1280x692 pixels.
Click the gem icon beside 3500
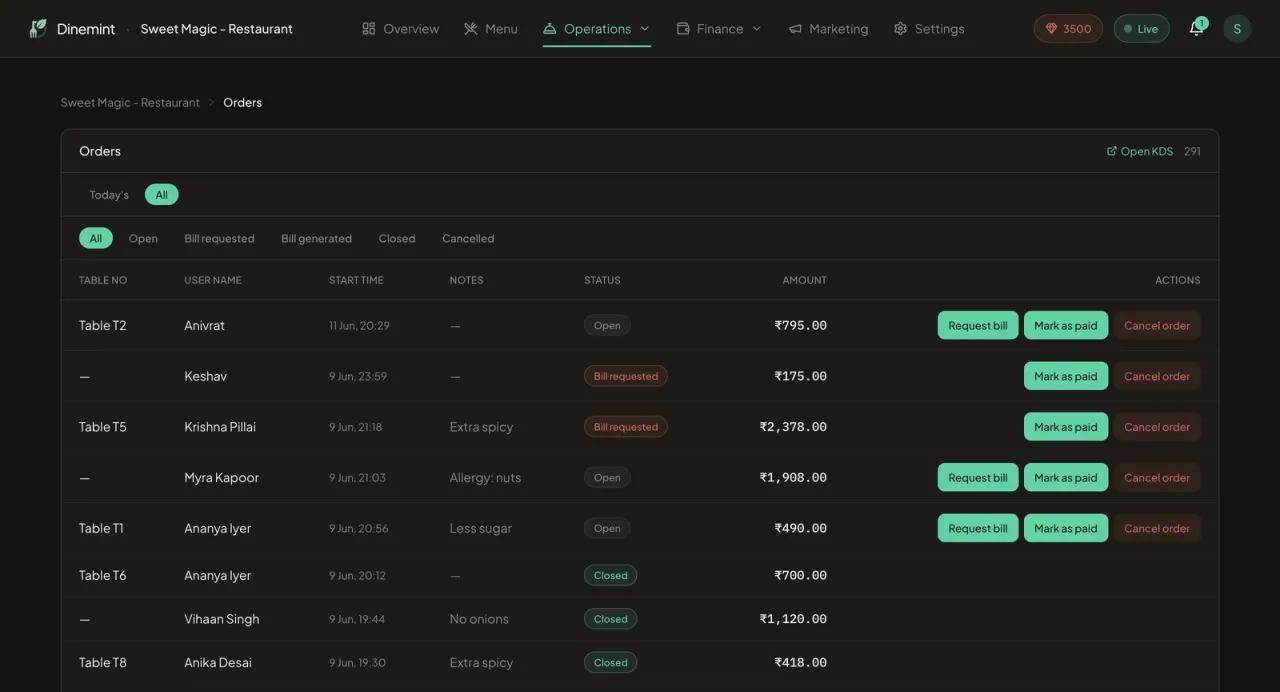tap(1051, 29)
